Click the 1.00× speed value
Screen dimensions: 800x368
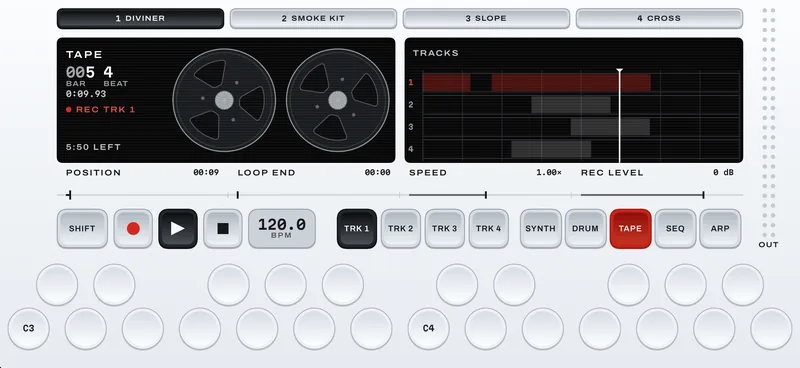click(548, 173)
